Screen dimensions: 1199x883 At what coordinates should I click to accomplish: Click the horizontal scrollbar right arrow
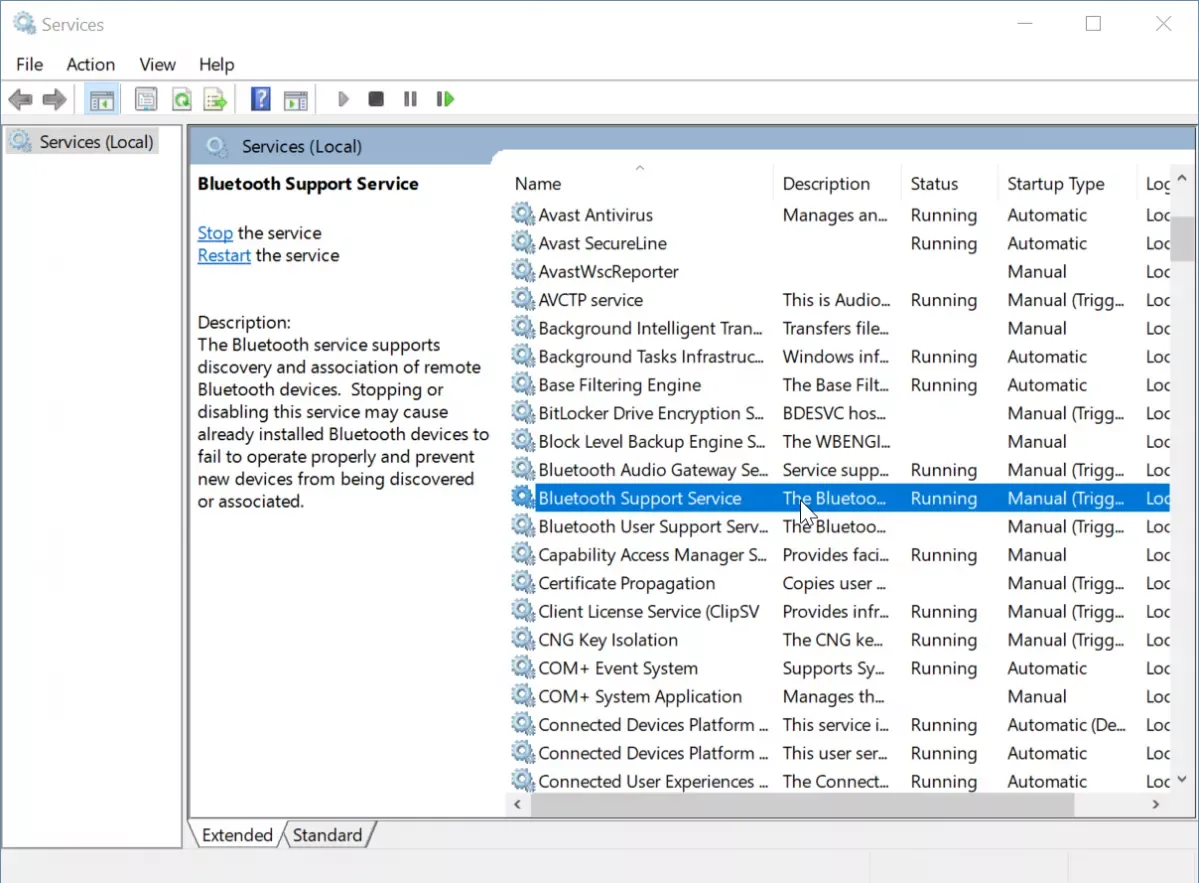[x=1155, y=804]
